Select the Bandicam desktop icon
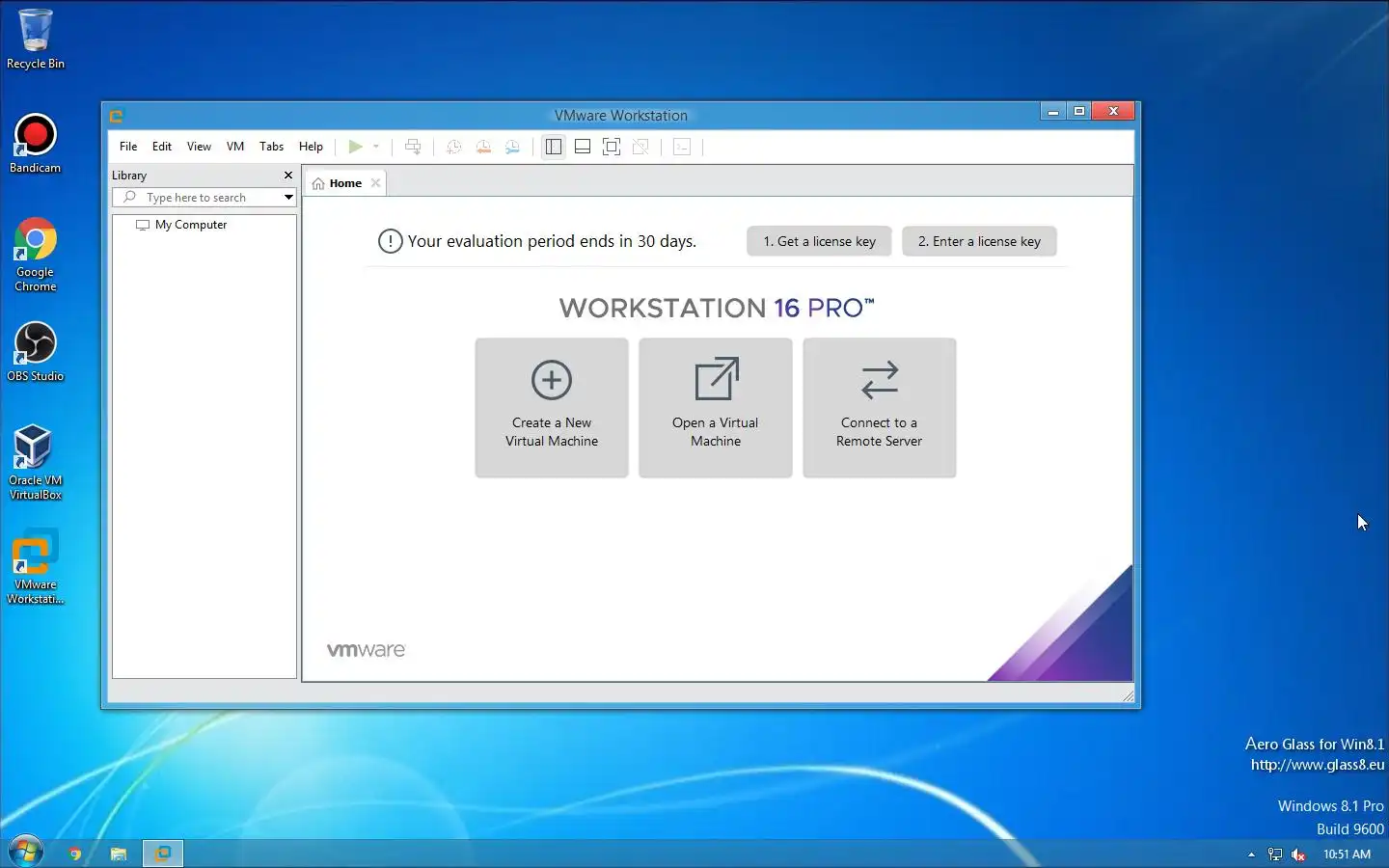Image resolution: width=1389 pixels, height=868 pixels. coord(36,144)
